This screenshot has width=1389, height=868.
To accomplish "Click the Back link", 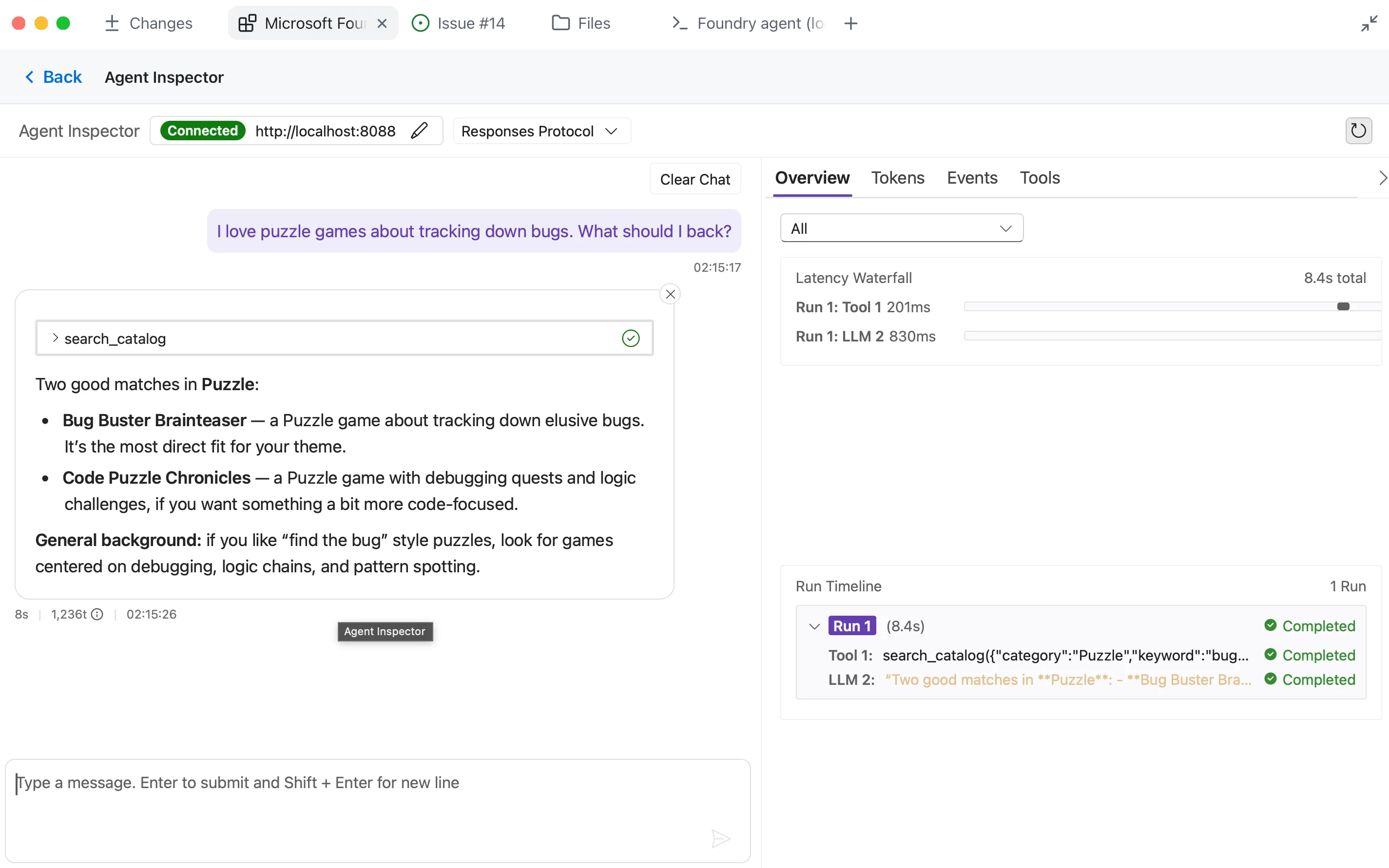I will coord(54,77).
